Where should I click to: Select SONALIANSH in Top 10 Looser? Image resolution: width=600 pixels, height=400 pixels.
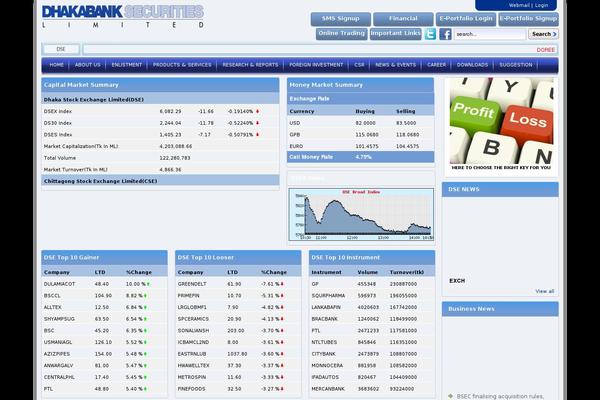point(193,331)
